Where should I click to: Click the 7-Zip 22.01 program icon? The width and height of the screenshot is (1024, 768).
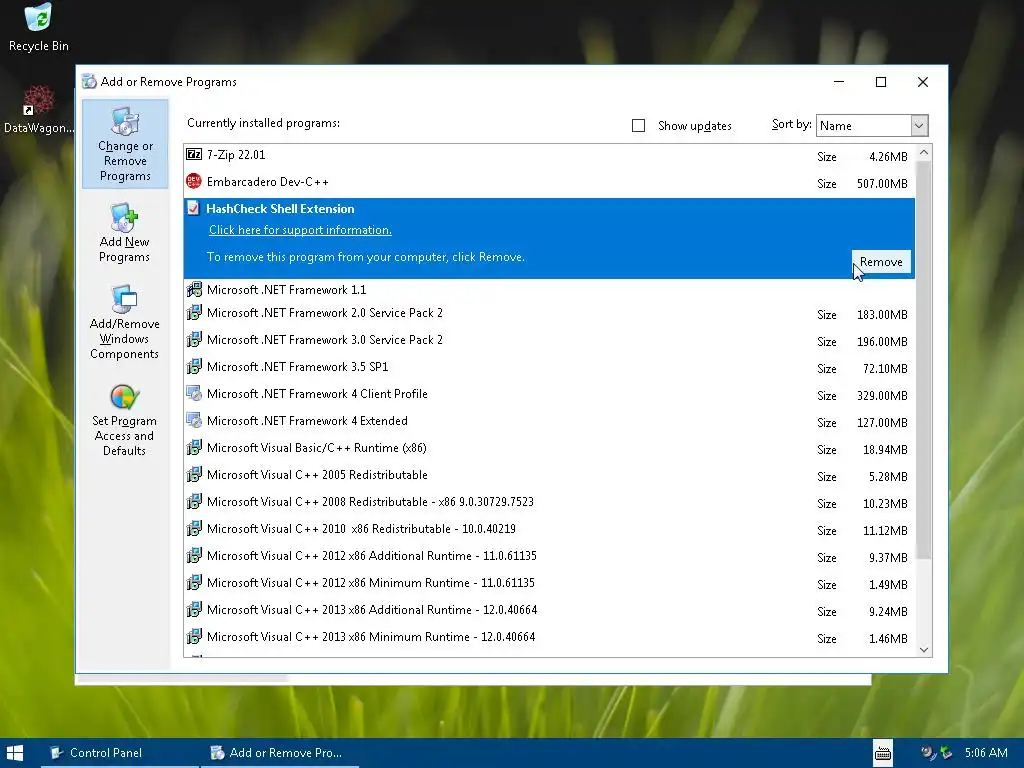pos(194,155)
